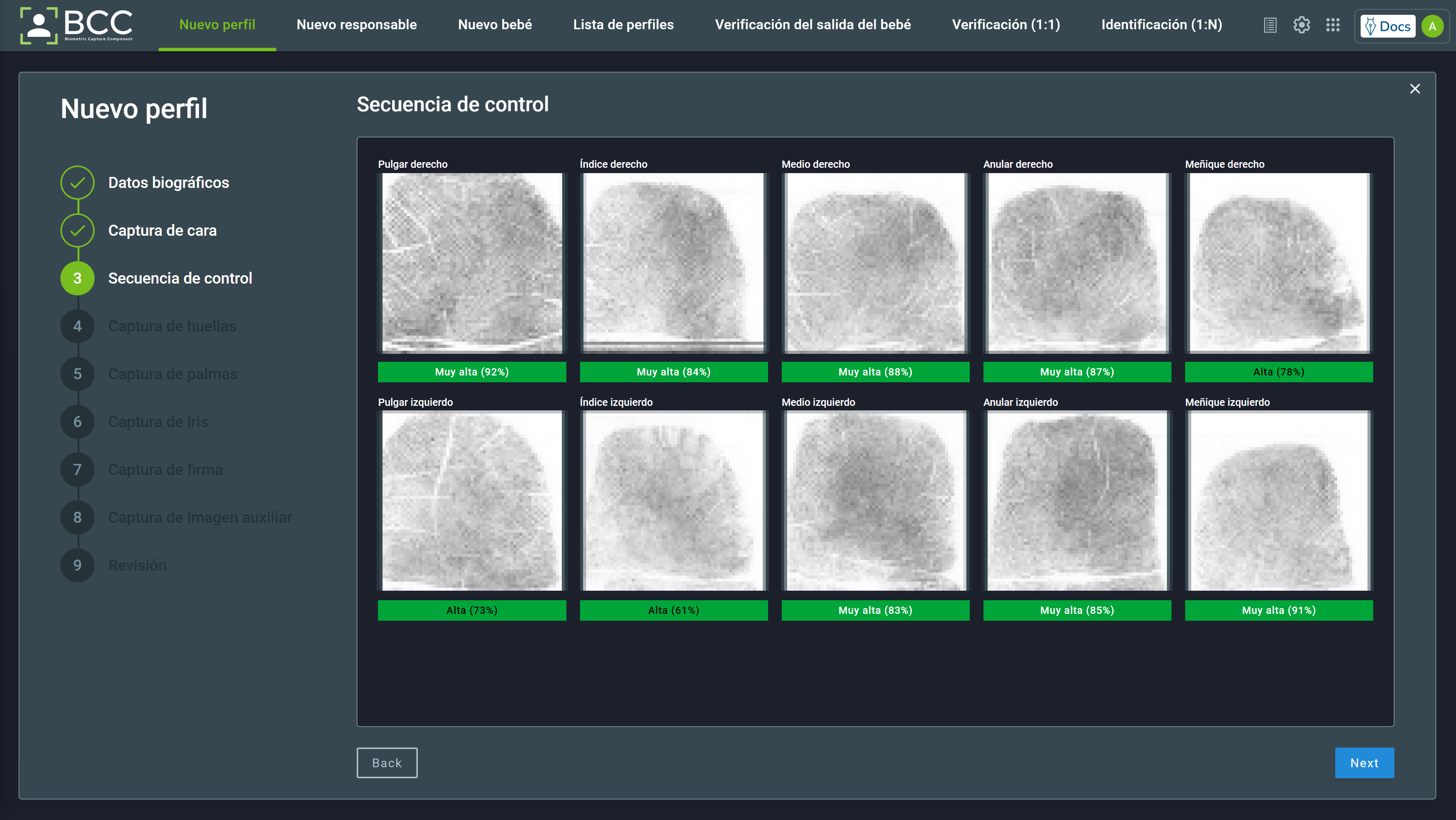Image resolution: width=1456 pixels, height=820 pixels.
Task: Select the Pulgar derecho fingerprint image
Action: (x=472, y=263)
